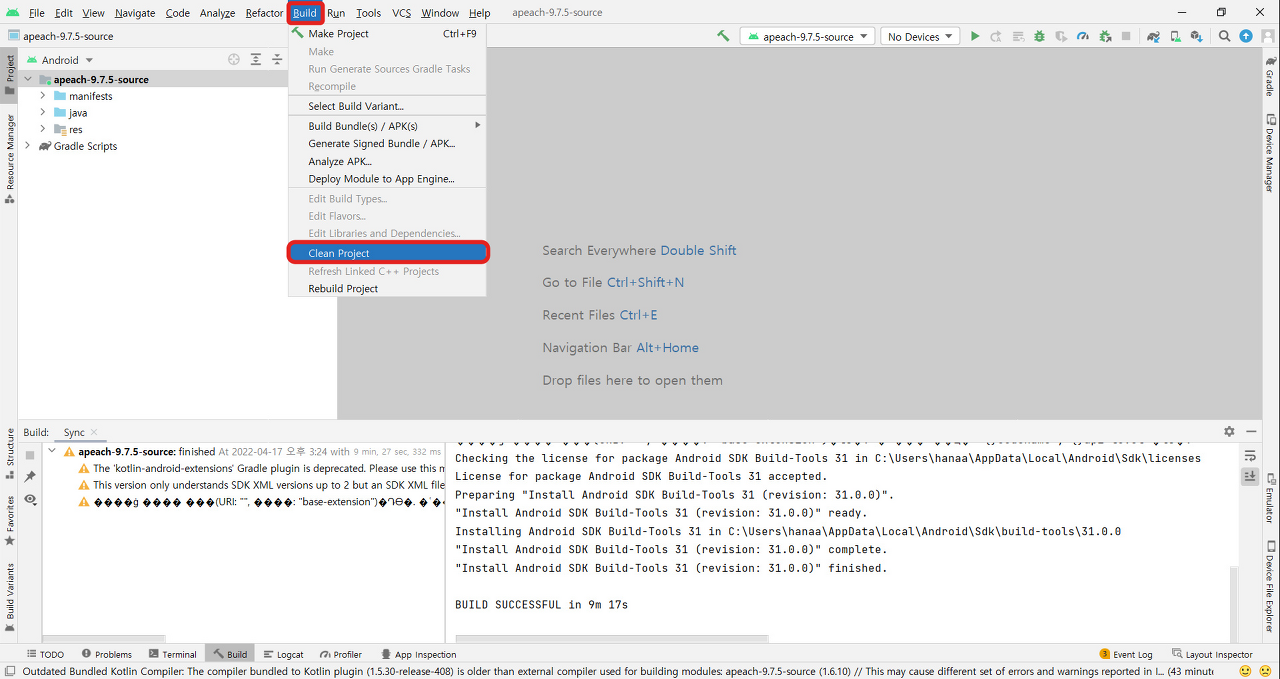Click the Stop square toolbar icon

1126,36
